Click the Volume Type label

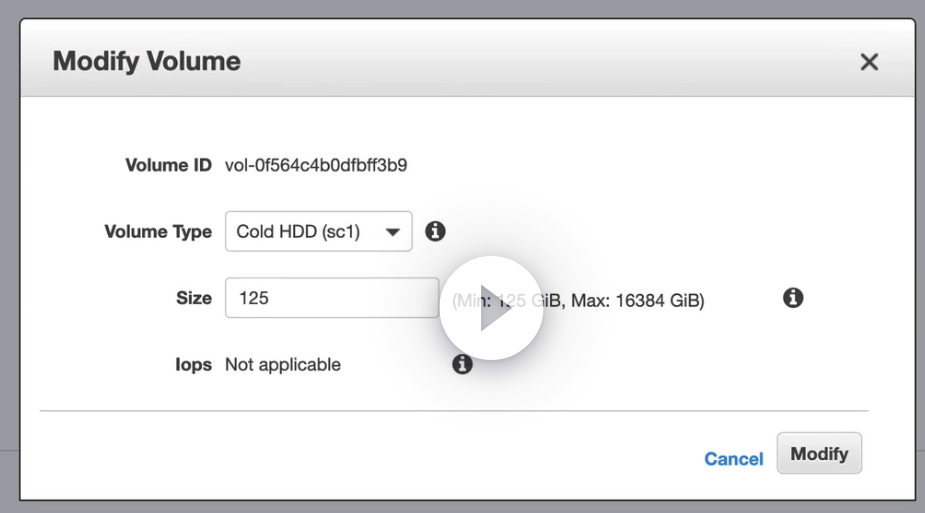tap(158, 232)
